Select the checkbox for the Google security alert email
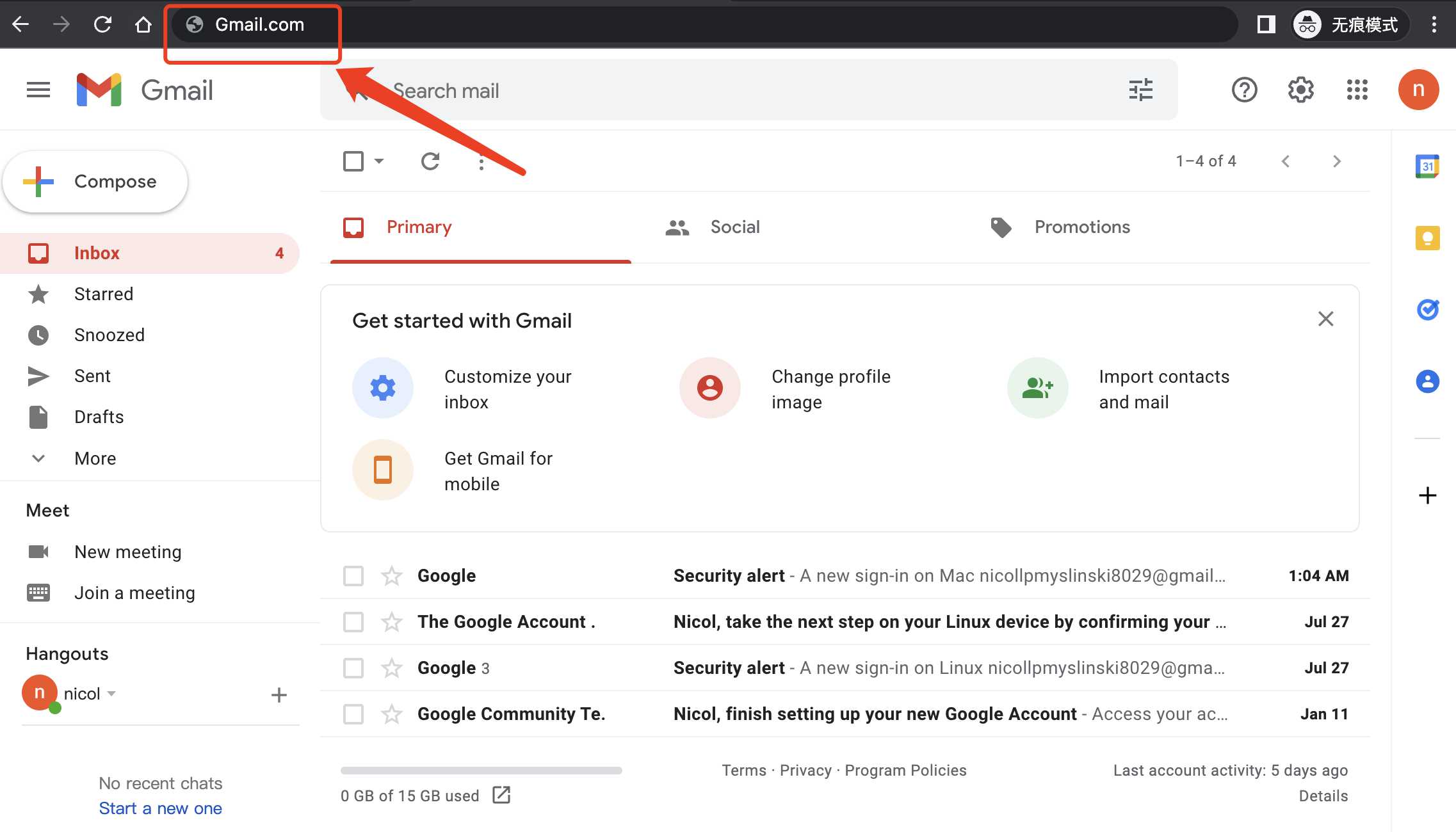 pos(353,575)
